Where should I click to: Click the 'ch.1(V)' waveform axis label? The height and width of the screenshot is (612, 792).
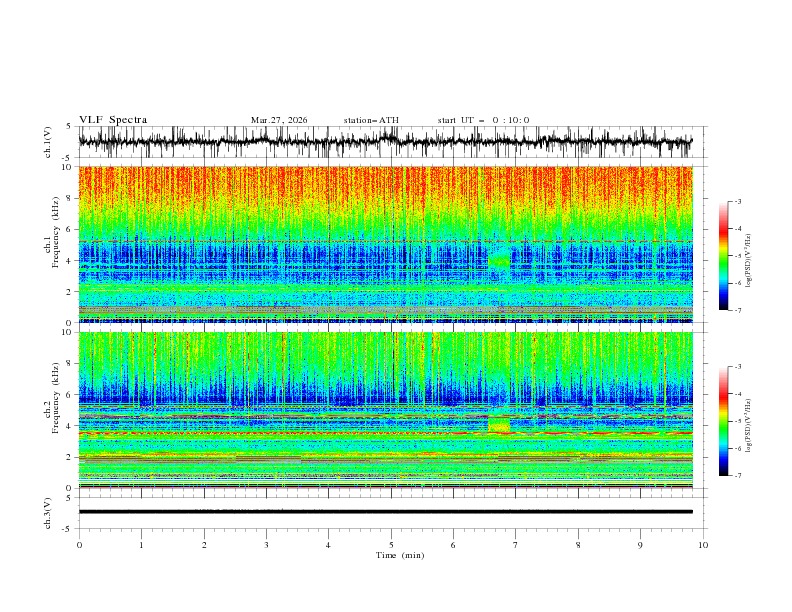(x=48, y=142)
